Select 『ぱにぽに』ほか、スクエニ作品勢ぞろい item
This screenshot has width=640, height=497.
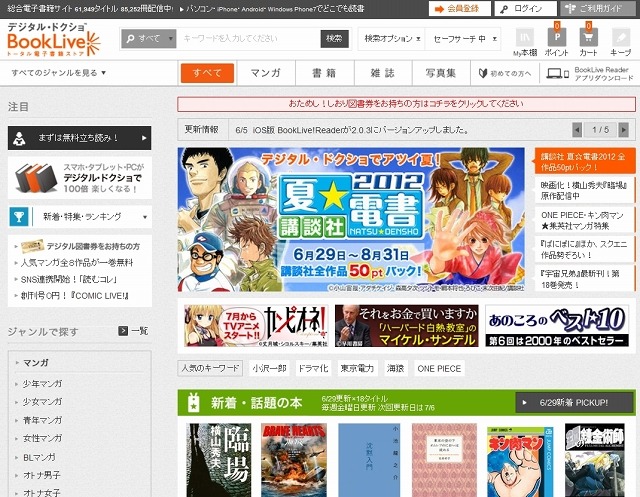coord(584,249)
